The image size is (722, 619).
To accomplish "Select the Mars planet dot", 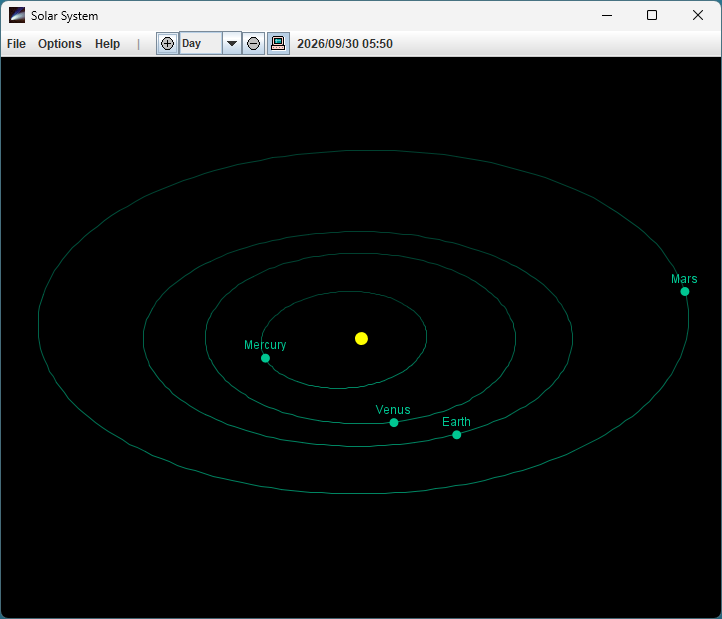I will point(685,292).
